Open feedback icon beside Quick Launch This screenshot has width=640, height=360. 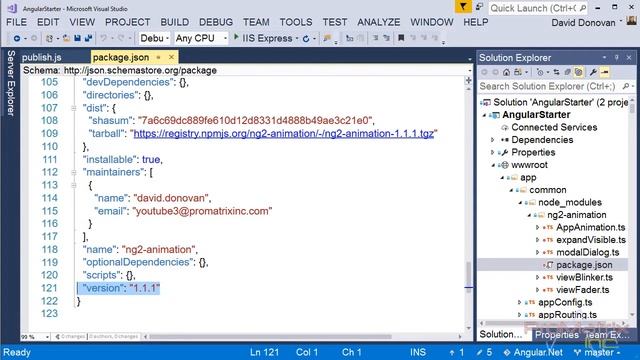click(479, 7)
